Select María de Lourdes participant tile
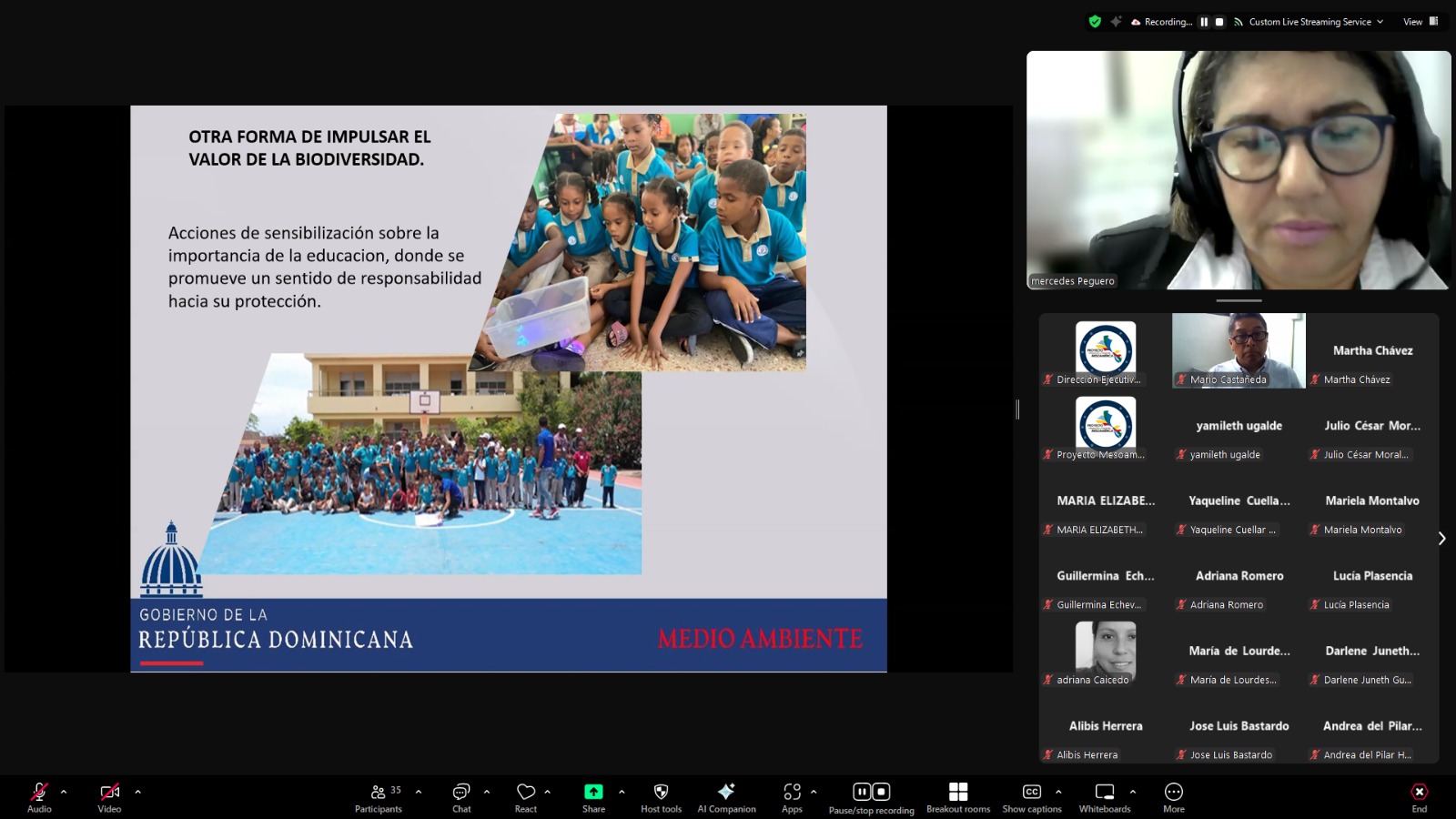 1239,652
